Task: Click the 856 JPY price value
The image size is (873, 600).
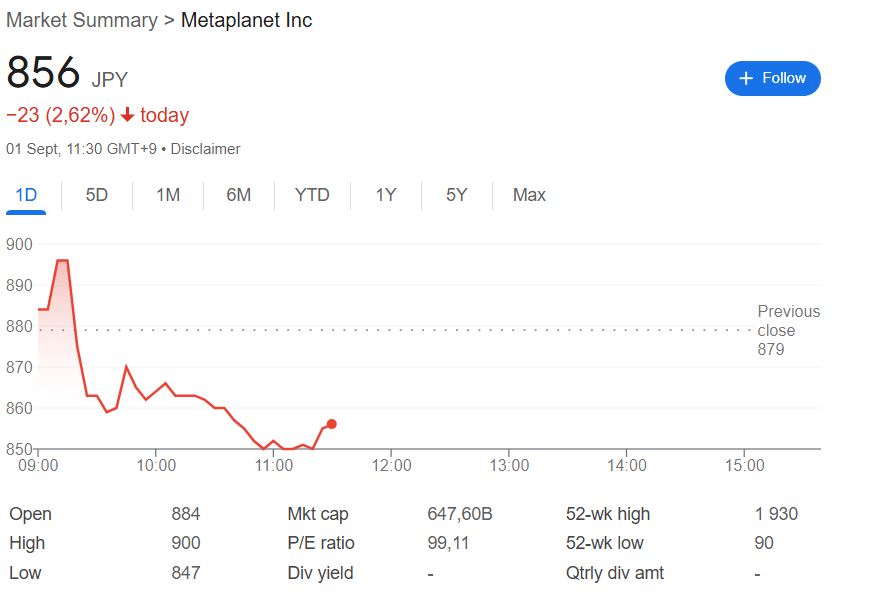Action: [x=43, y=73]
